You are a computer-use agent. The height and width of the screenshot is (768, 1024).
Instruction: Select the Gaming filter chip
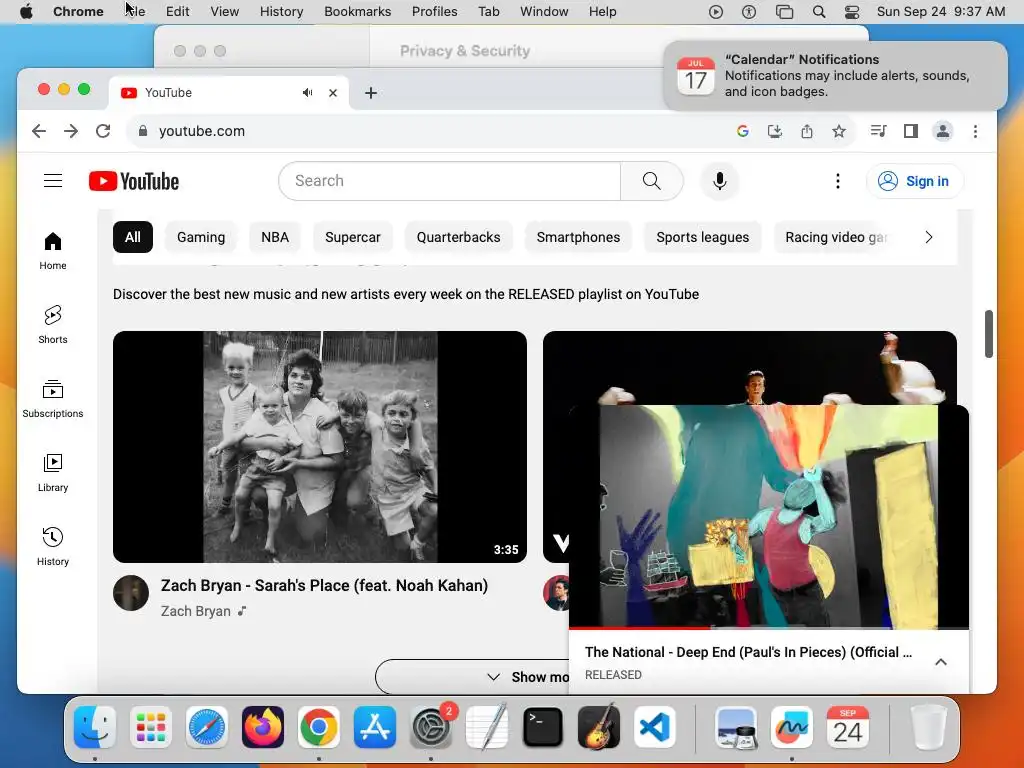201,237
